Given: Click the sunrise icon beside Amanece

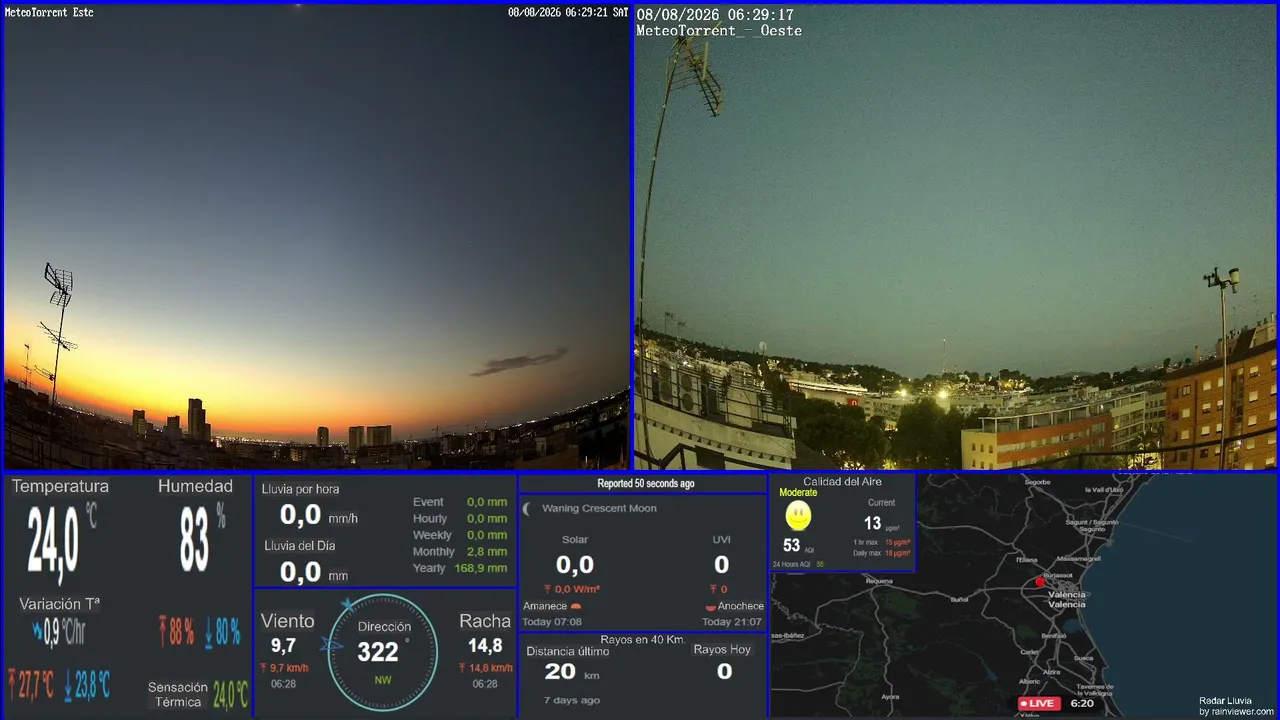Looking at the screenshot, I should click(576, 606).
